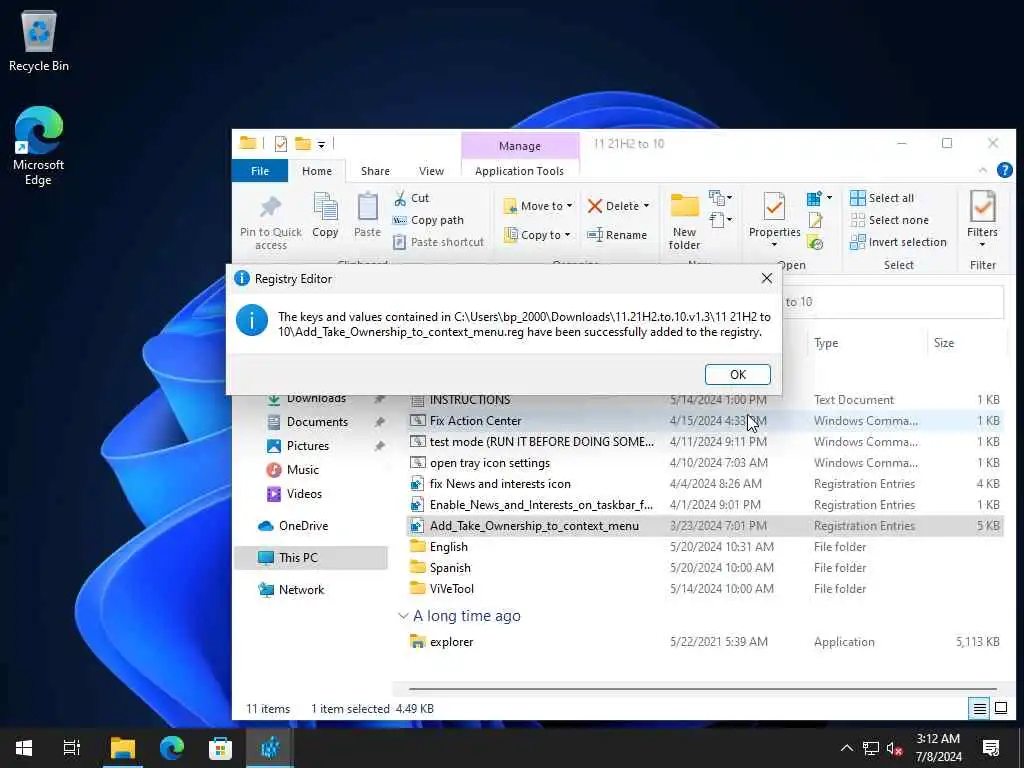Create a New folder
1024x768 pixels.
(684, 222)
